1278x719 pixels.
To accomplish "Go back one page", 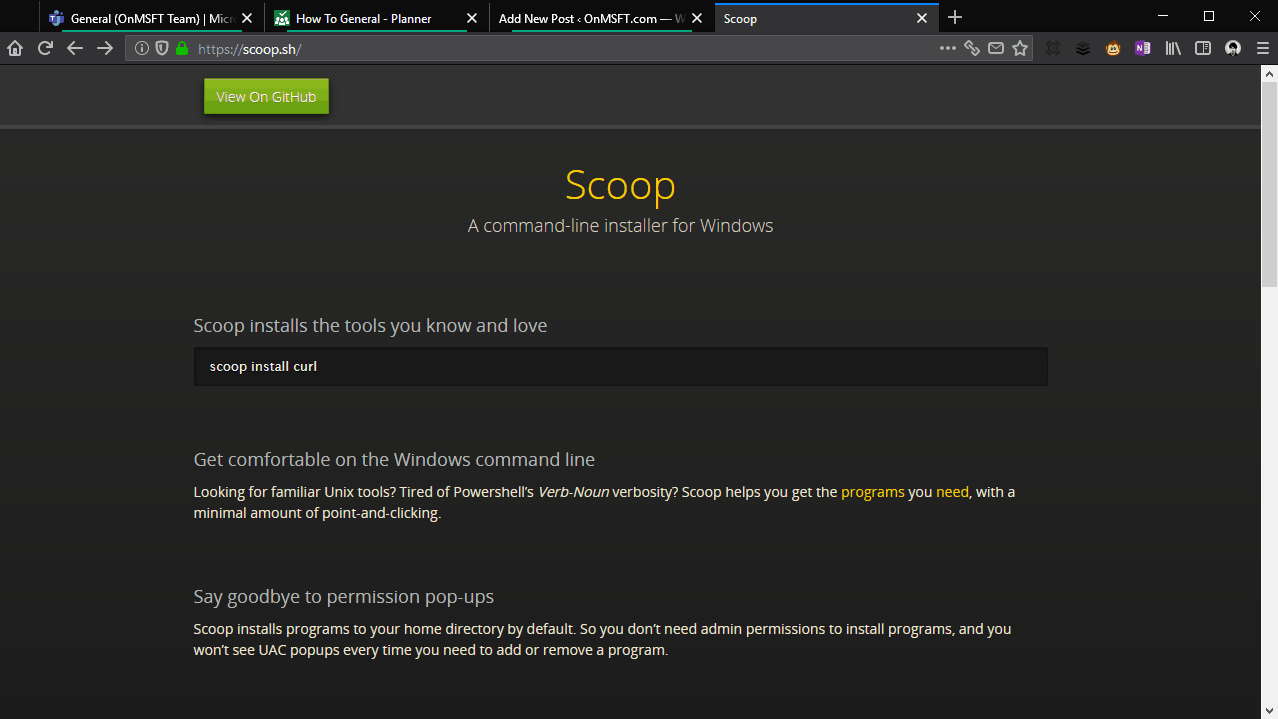I will point(75,48).
